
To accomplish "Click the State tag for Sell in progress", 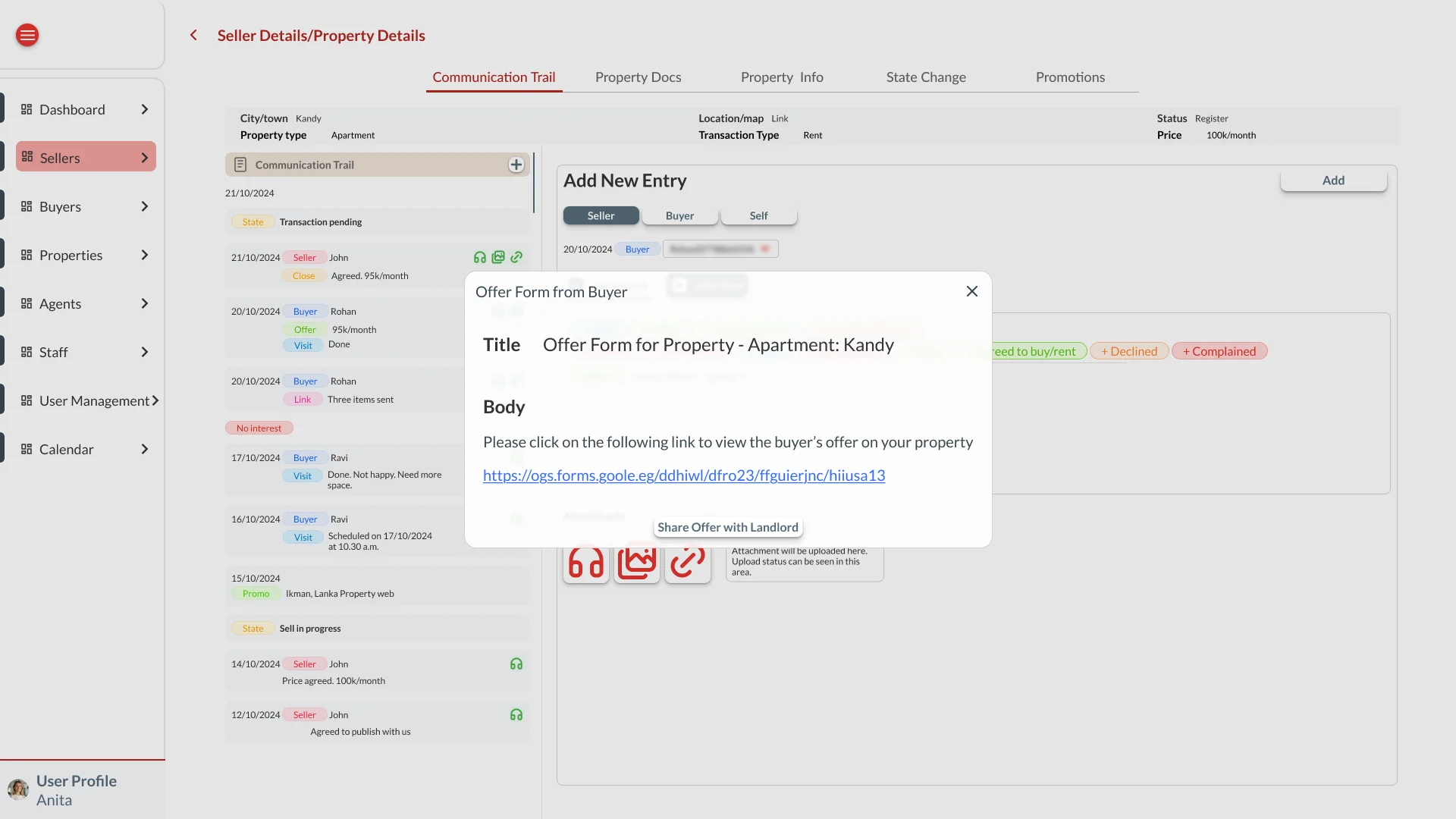I will (253, 629).
